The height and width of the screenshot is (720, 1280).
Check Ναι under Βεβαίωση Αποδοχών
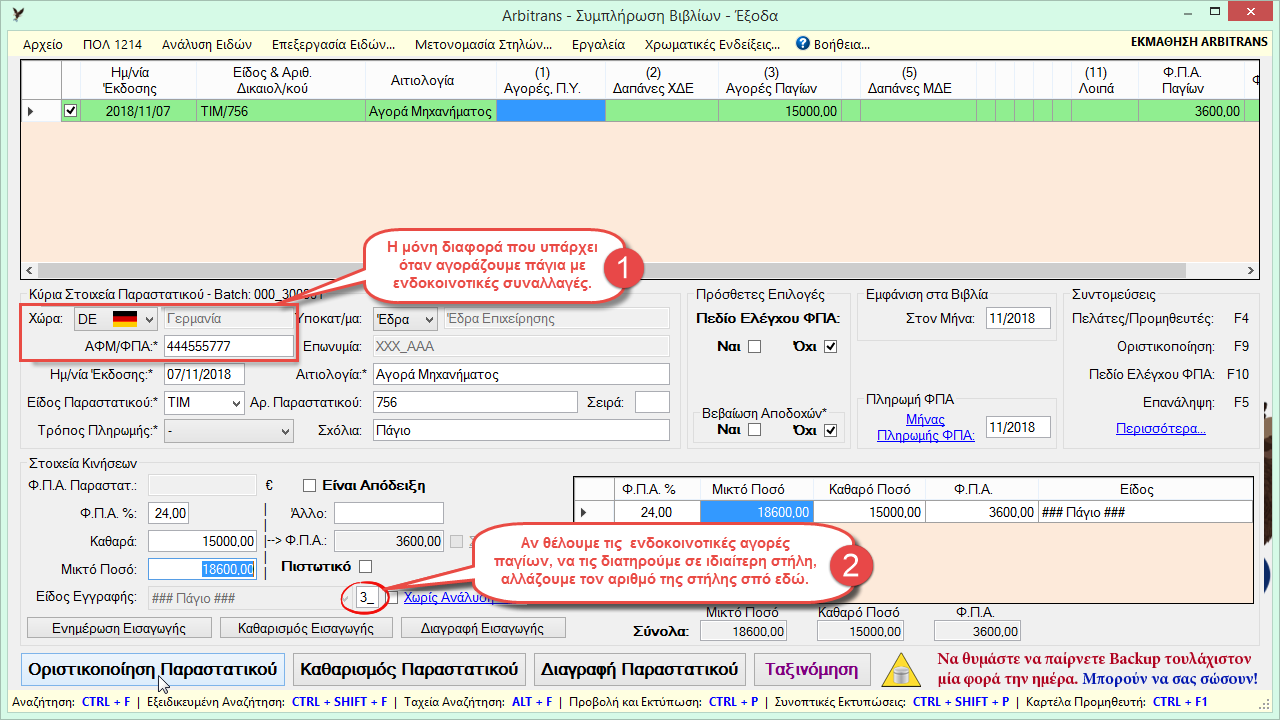point(754,430)
